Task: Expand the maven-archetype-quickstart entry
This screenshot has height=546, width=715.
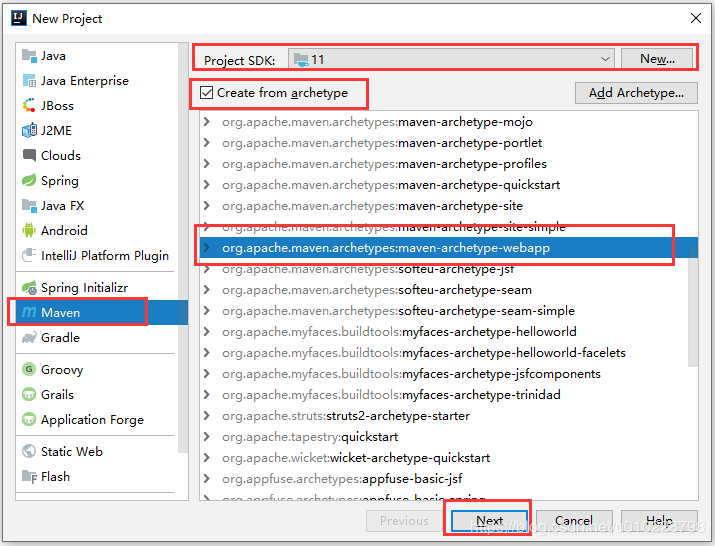Action: click(207, 185)
